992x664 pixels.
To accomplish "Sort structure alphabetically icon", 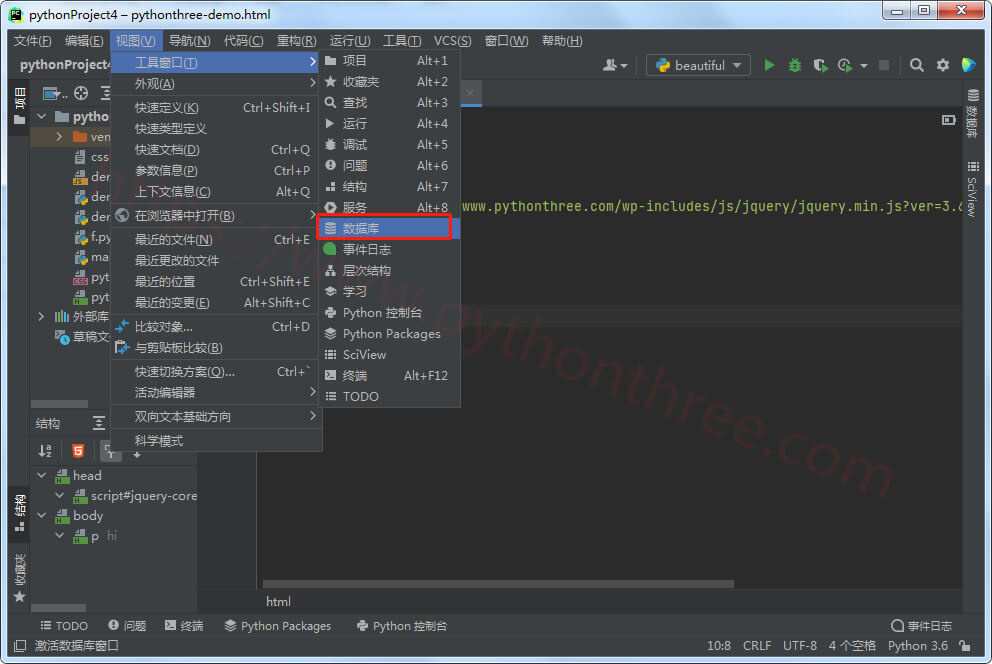I will pyautogui.click(x=45, y=451).
